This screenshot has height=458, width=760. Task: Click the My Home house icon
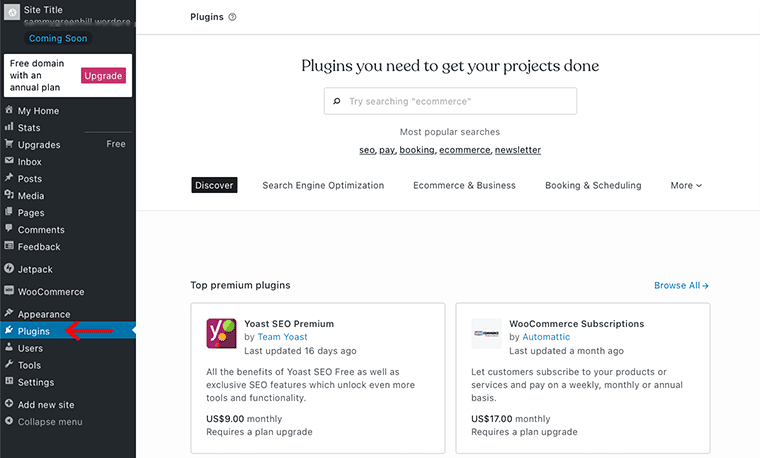[9, 110]
